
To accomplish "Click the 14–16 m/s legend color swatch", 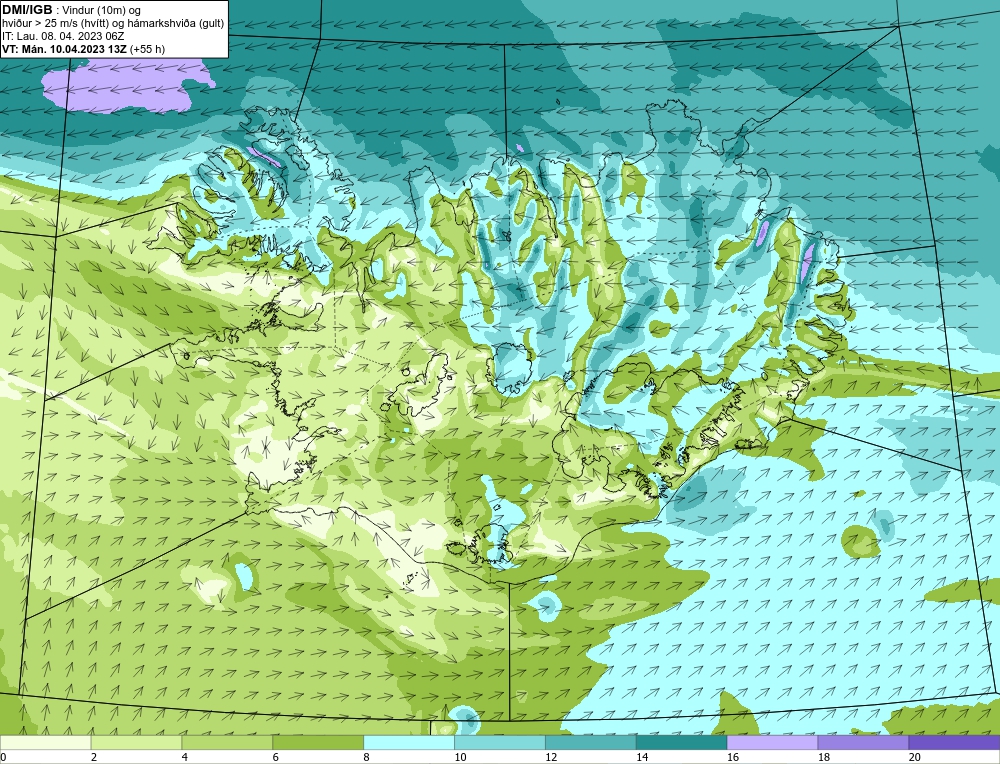I will click(681, 742).
